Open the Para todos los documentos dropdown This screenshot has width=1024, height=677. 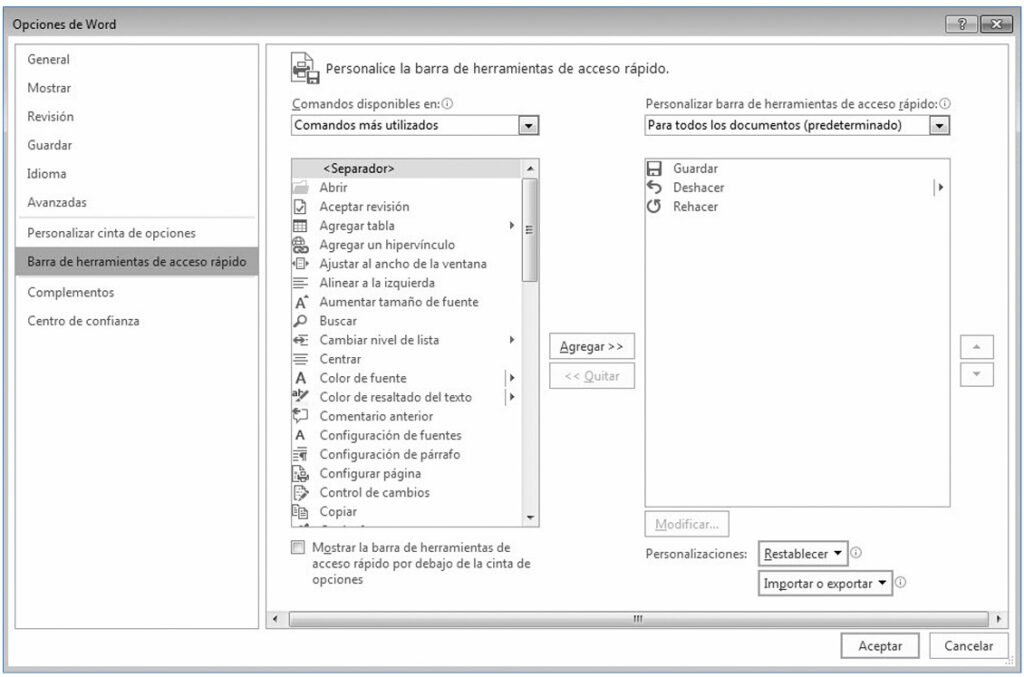(x=939, y=125)
